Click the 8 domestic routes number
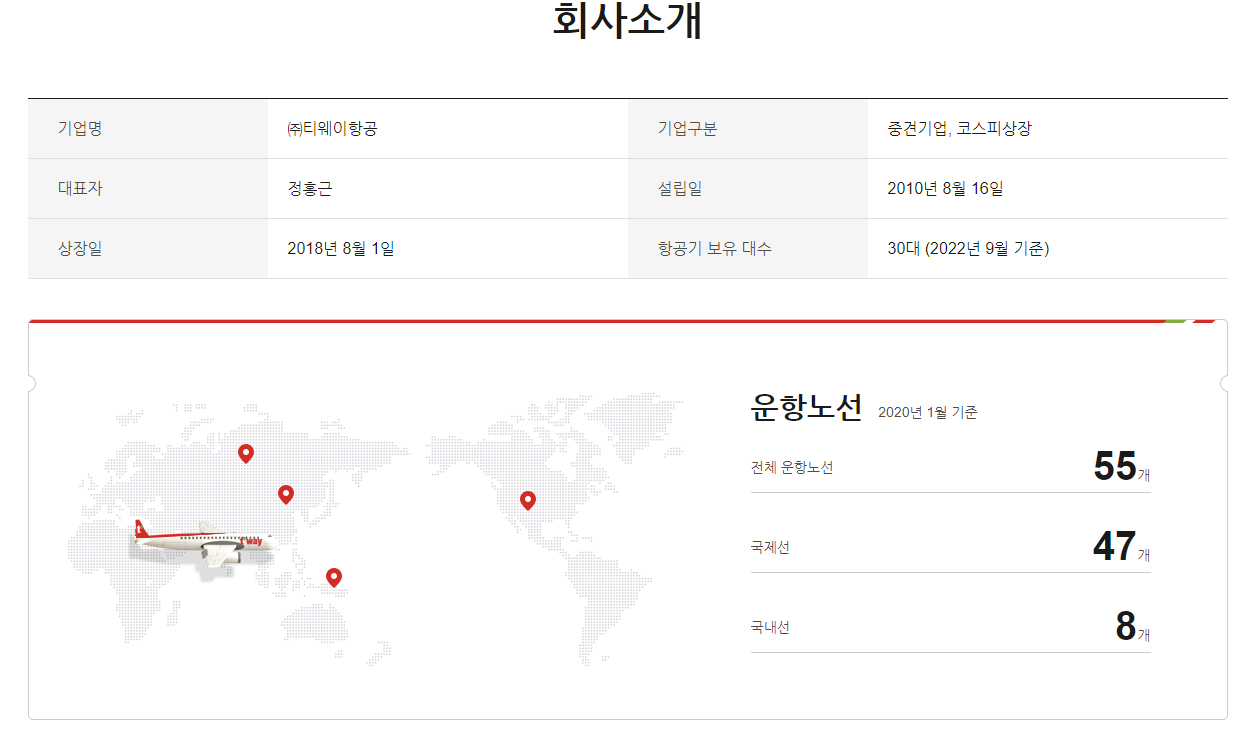 1126,626
